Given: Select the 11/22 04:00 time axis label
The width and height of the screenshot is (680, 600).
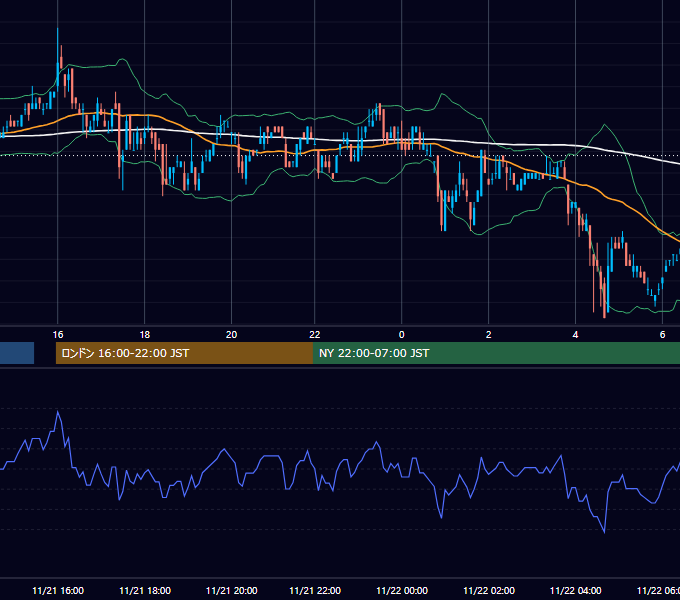Looking at the screenshot, I should point(575,590).
